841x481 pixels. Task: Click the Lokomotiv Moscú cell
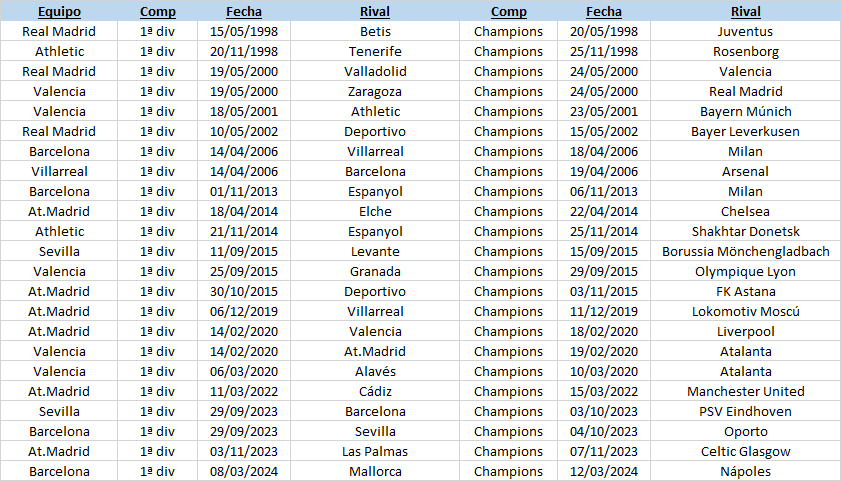745,311
